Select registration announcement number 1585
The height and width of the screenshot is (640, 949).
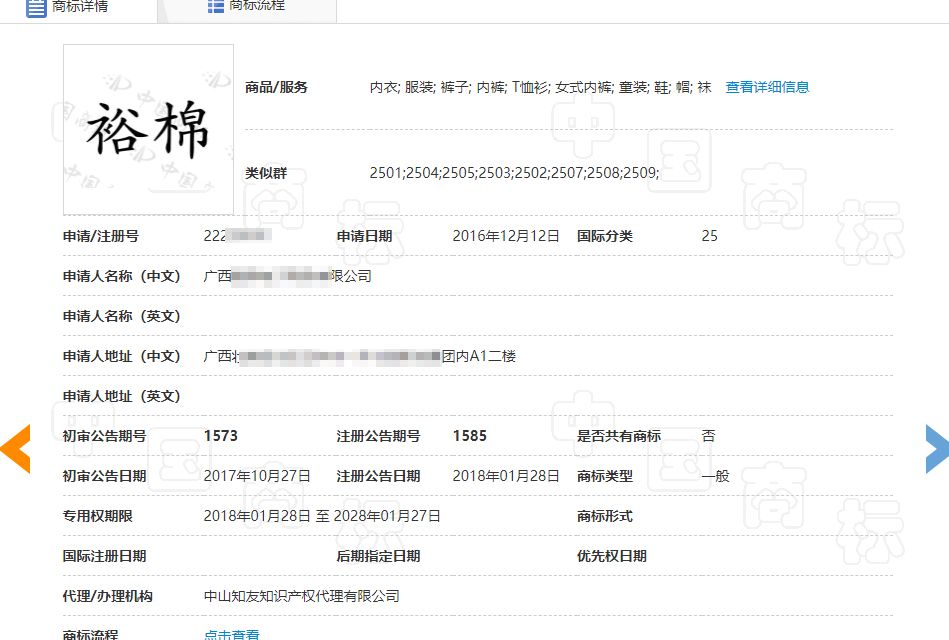click(470, 436)
